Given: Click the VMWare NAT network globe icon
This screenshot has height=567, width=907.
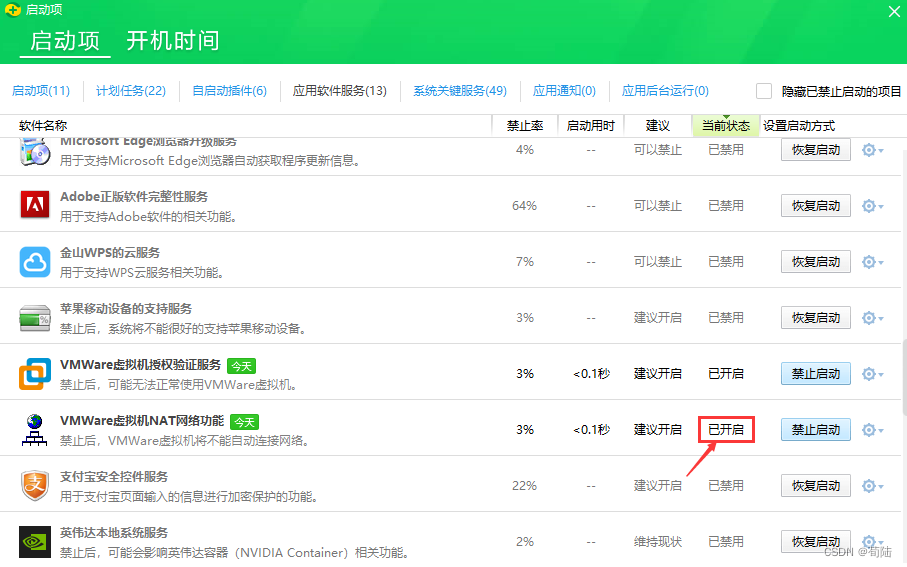Looking at the screenshot, I should coord(35,430).
